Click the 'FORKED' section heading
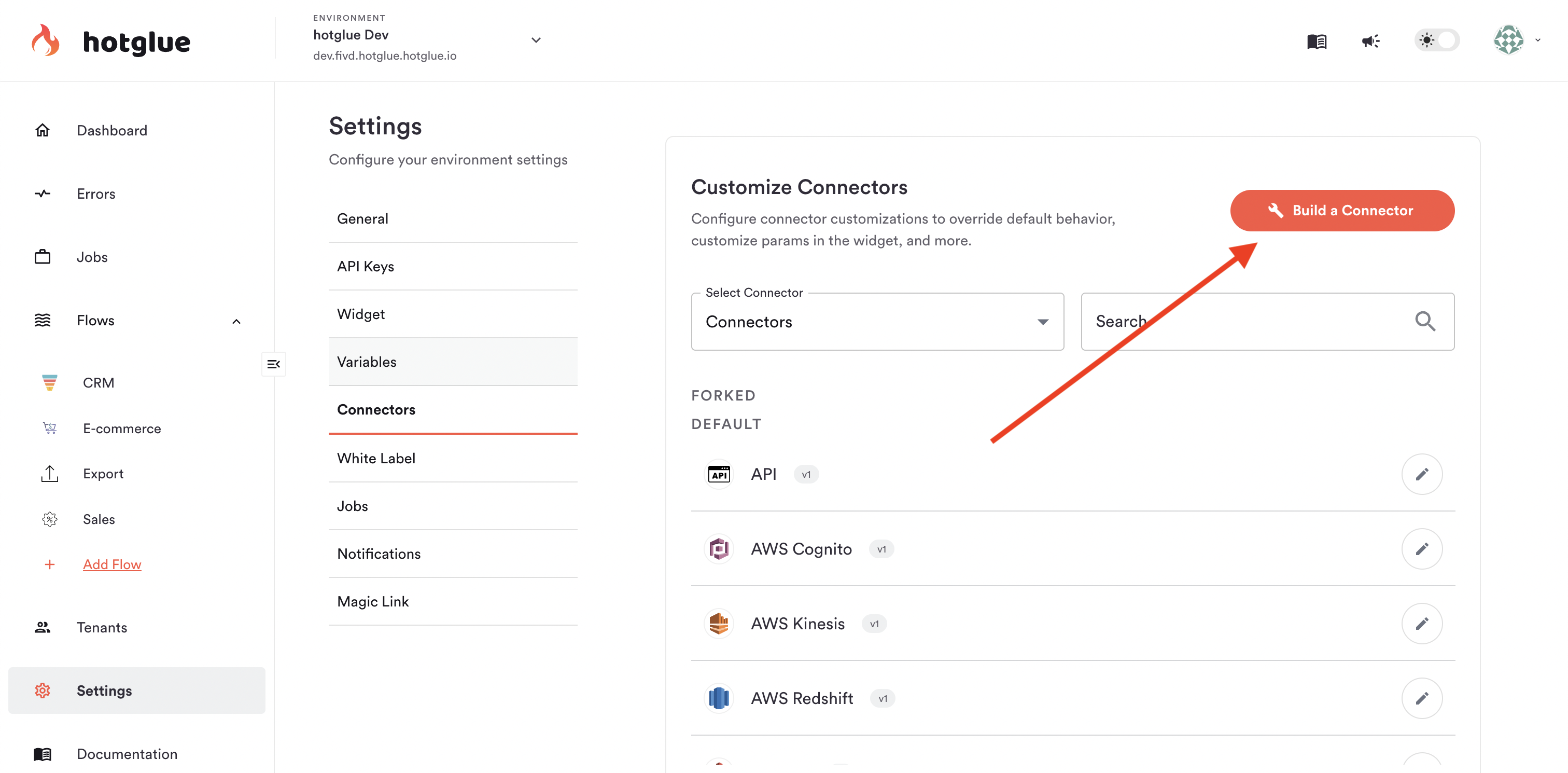This screenshot has height=773, width=1568. click(x=723, y=396)
